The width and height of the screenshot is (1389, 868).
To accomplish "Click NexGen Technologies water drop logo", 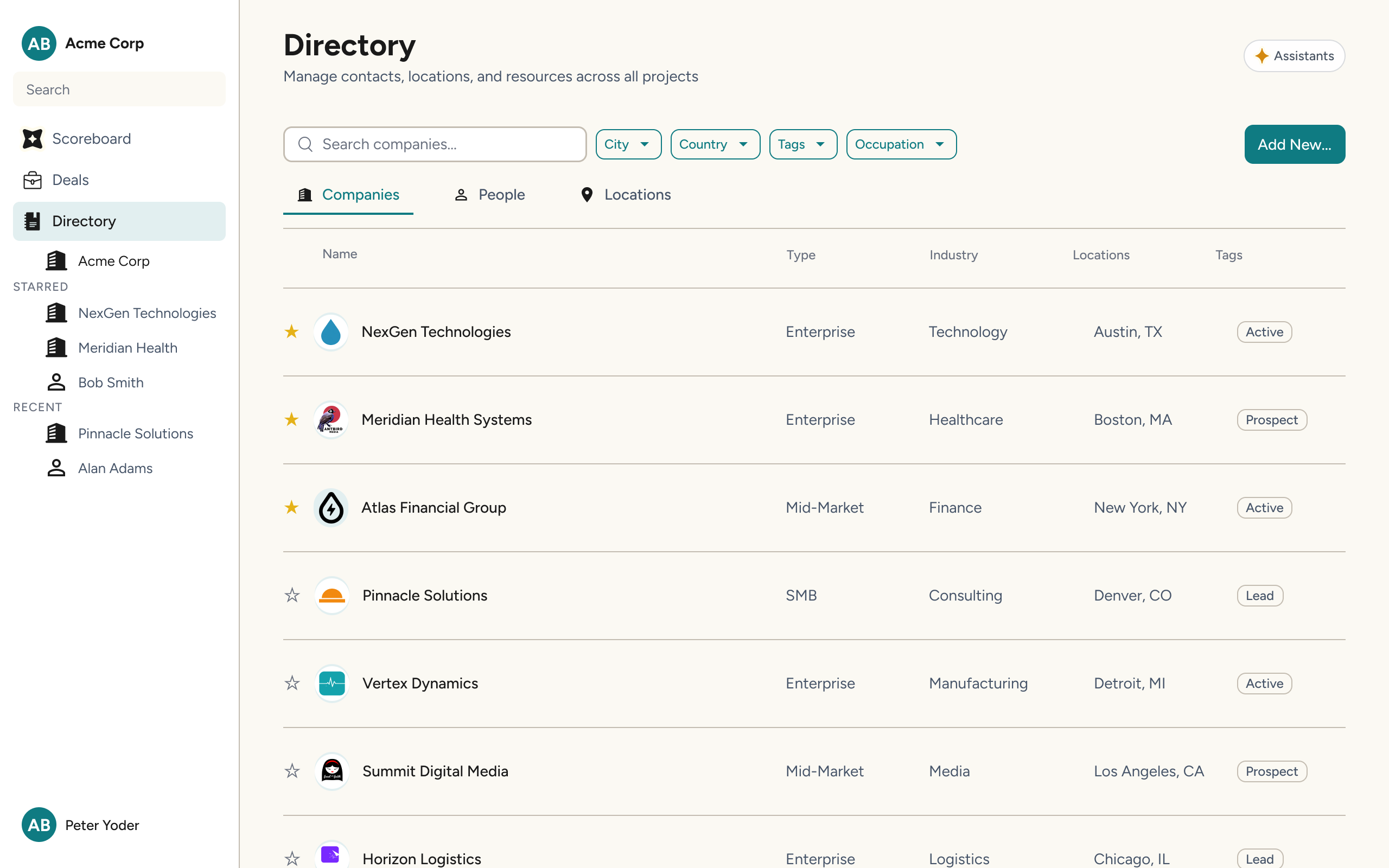I will [331, 332].
